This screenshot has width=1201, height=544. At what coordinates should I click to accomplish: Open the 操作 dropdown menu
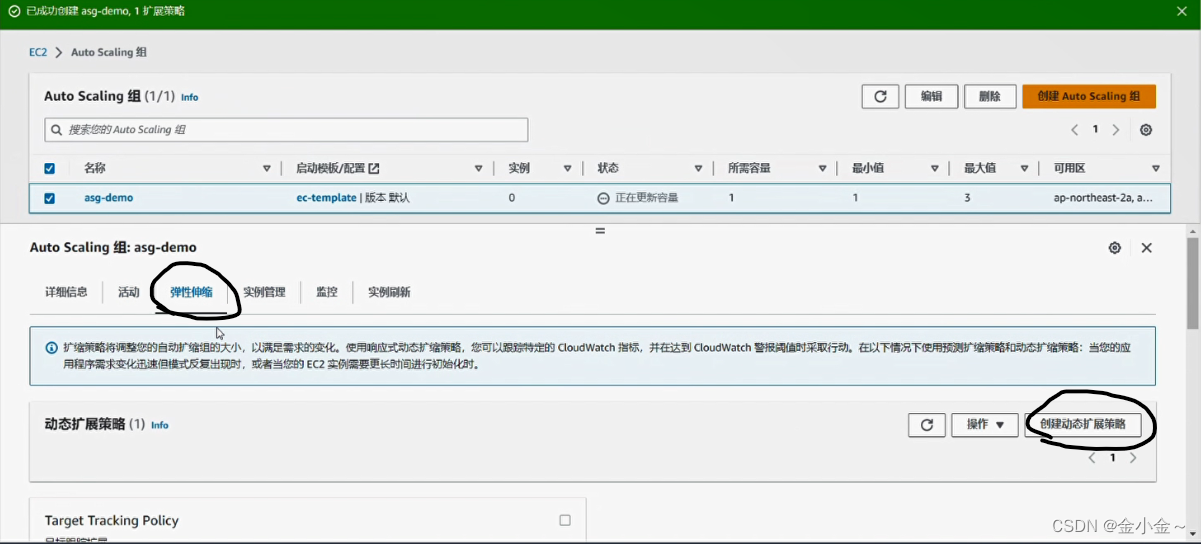[985, 425]
